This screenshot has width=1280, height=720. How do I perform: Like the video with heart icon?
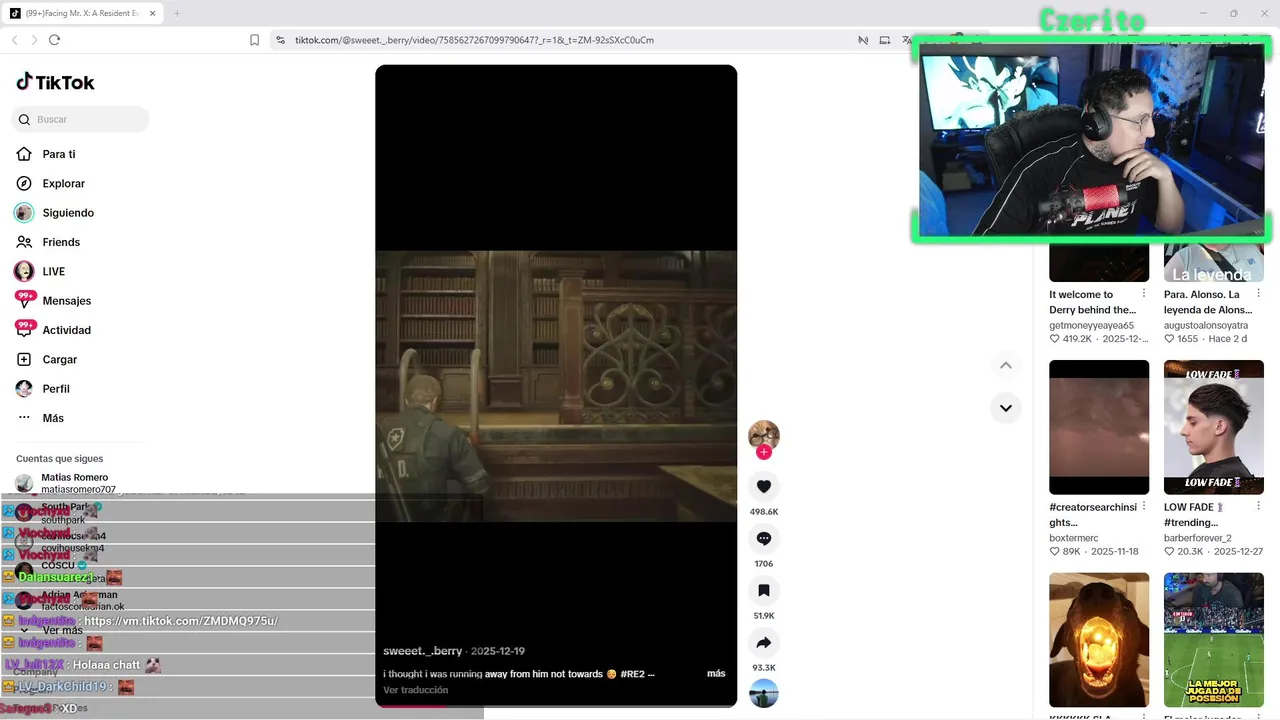764,486
